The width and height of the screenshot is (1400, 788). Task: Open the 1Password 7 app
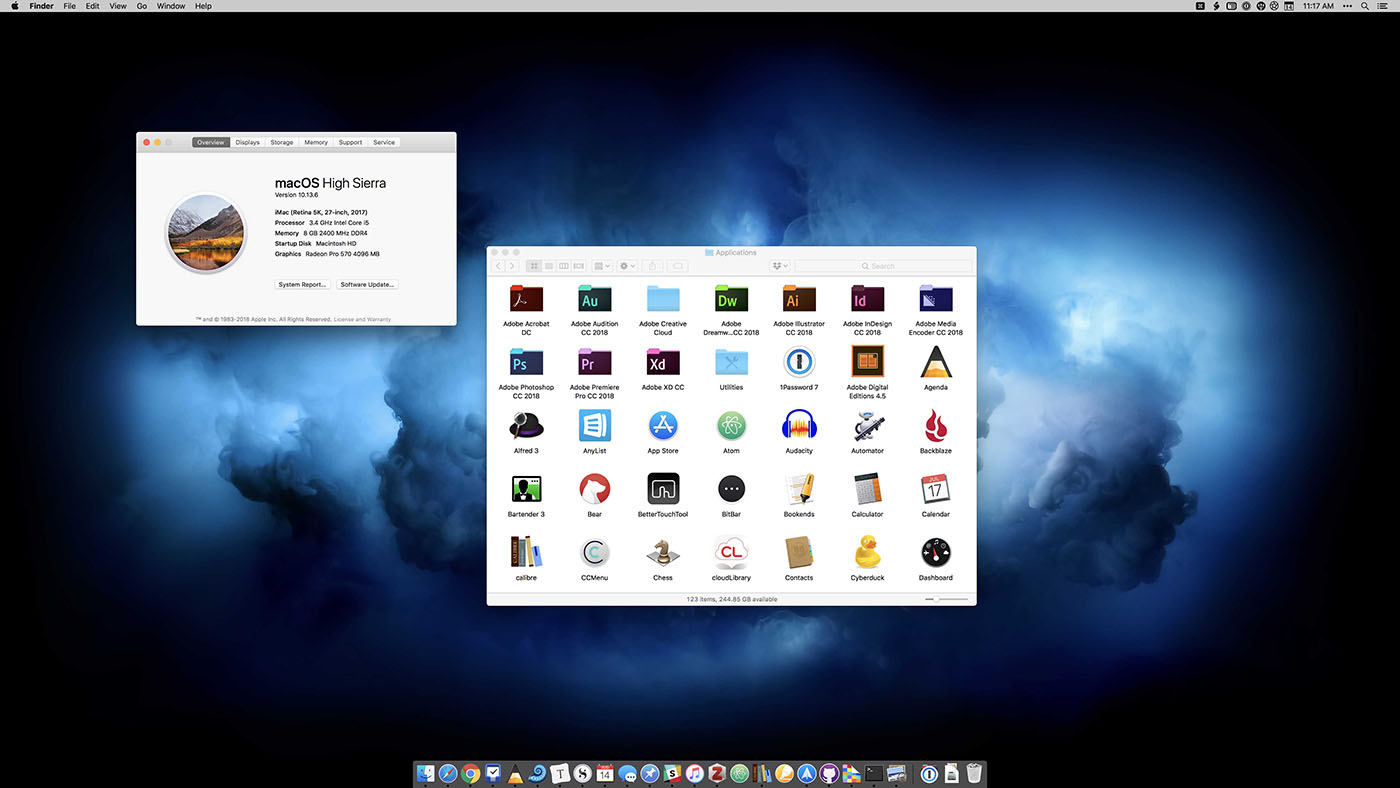799,362
